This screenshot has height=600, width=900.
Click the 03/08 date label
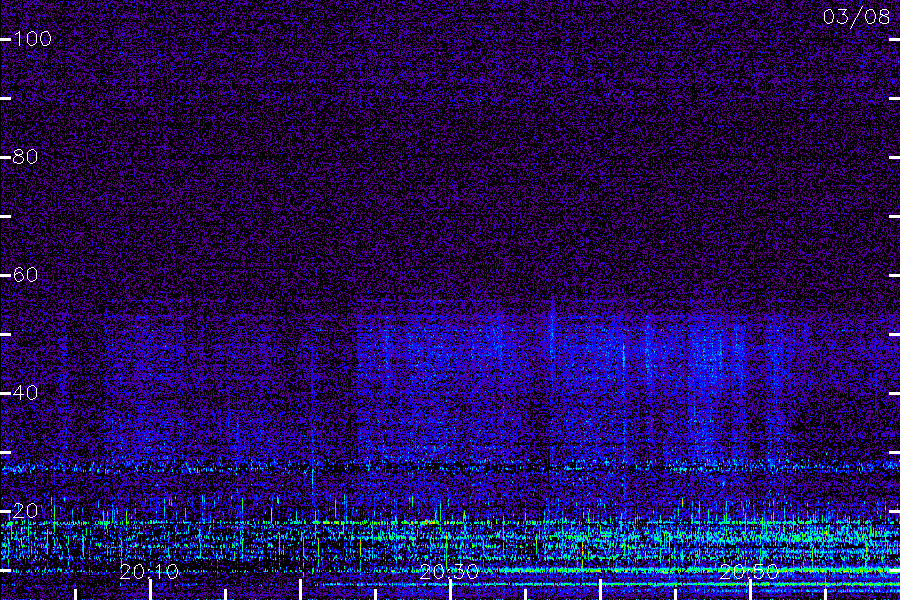tap(856, 17)
